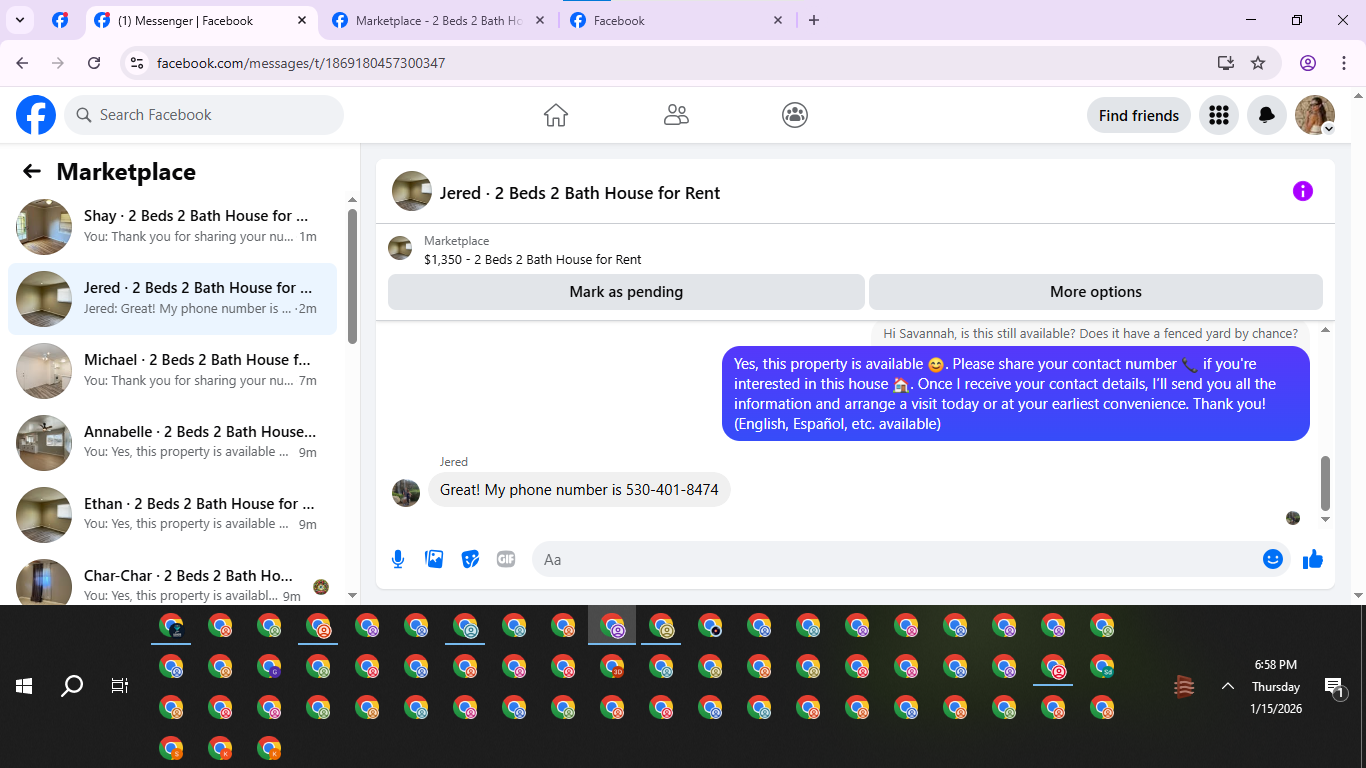Go back using the Marketplace arrow
This screenshot has width=1366, height=768.
32,171
